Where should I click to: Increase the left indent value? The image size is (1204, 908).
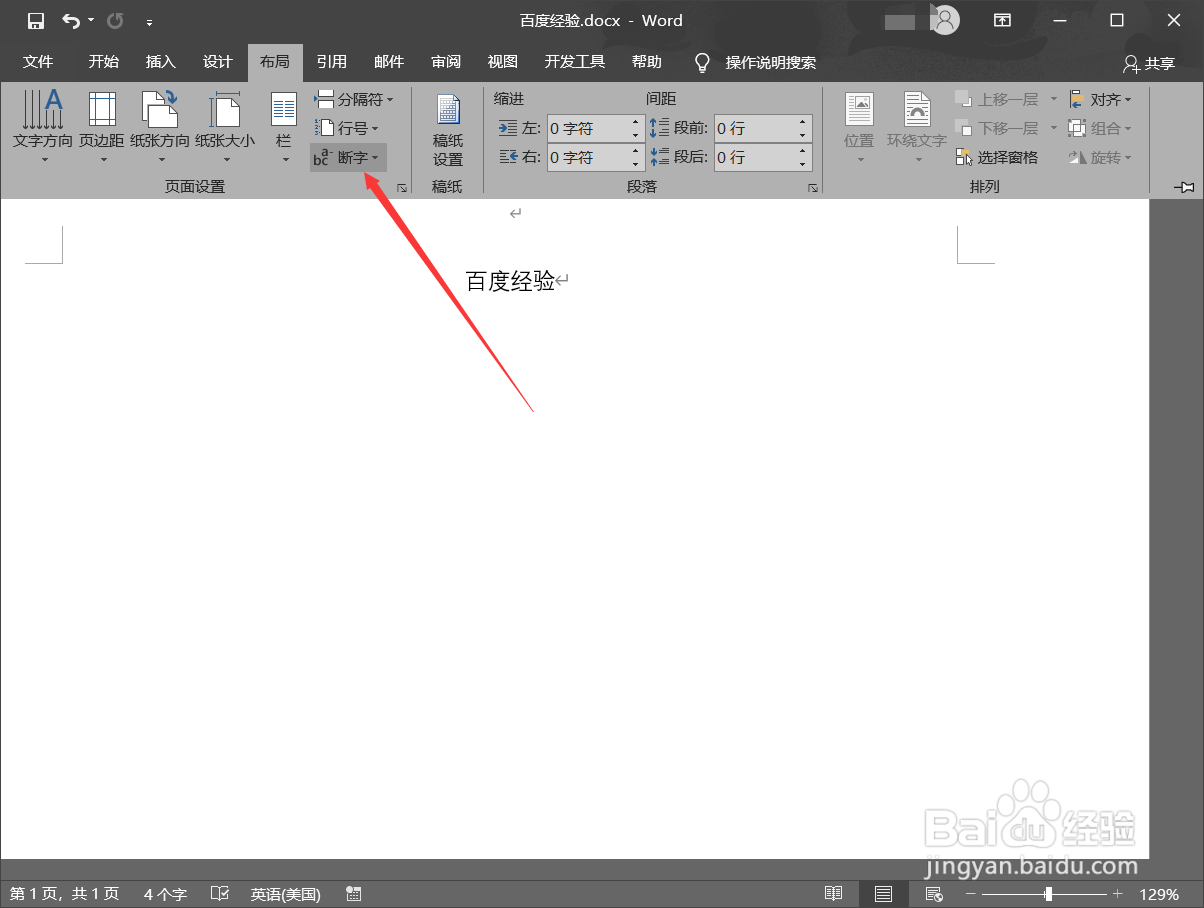[x=635, y=122]
